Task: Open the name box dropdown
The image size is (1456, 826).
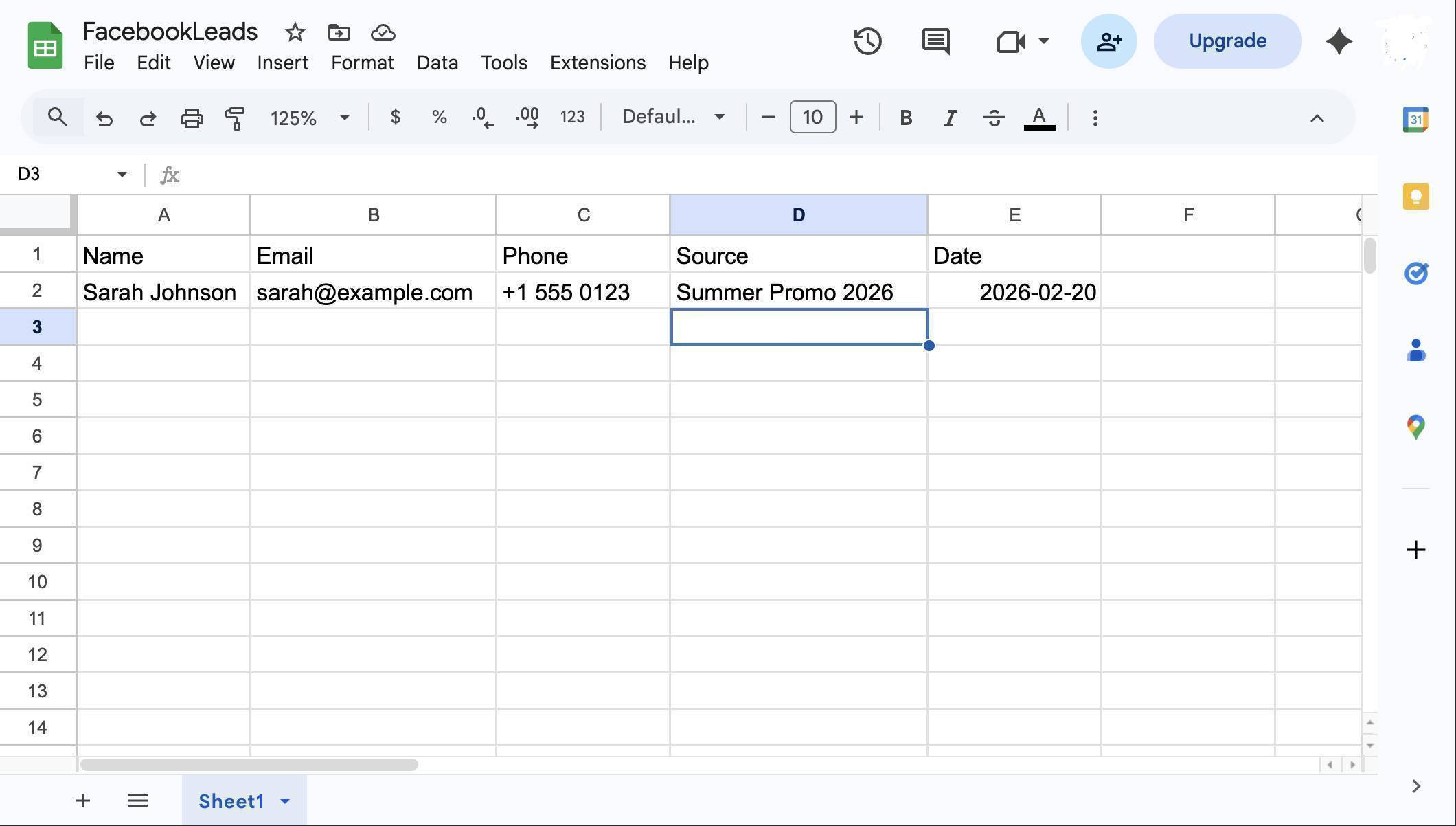Action: [x=122, y=174]
